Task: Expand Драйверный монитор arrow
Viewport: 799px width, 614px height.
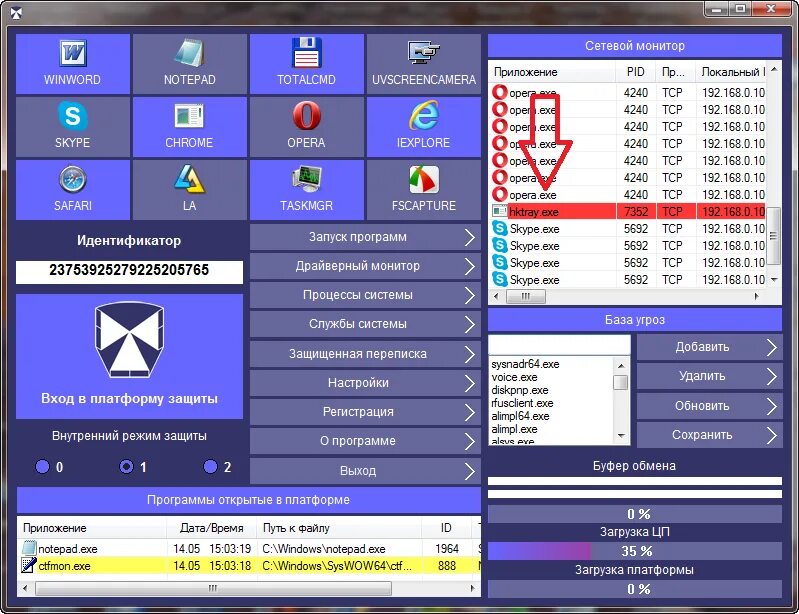Action: click(x=470, y=266)
